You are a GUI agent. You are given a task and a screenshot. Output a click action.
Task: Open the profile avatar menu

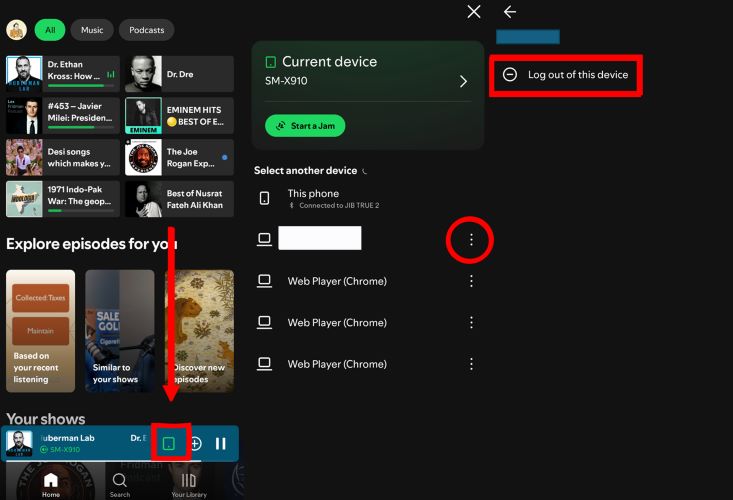16,30
